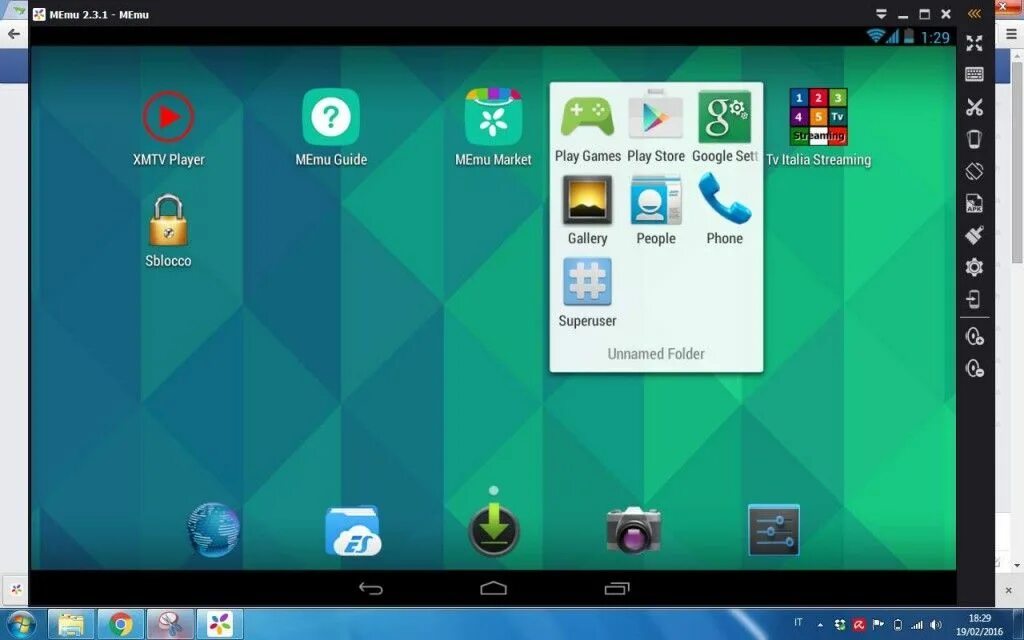Launch the MEmu Guide app

pos(330,118)
